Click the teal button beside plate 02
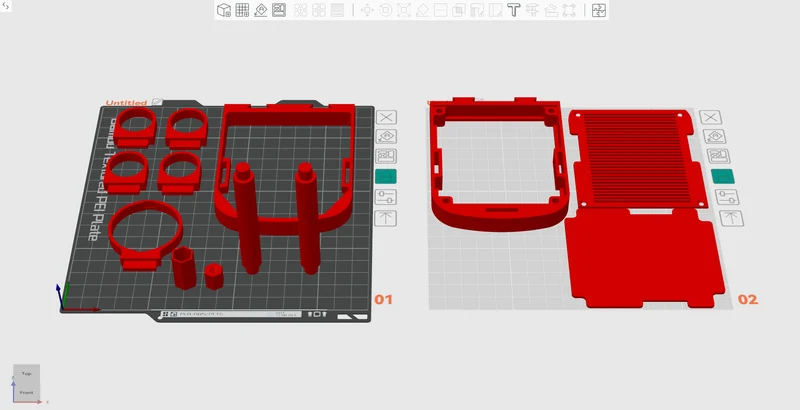Screen dimensions: 800x410 (722, 176)
